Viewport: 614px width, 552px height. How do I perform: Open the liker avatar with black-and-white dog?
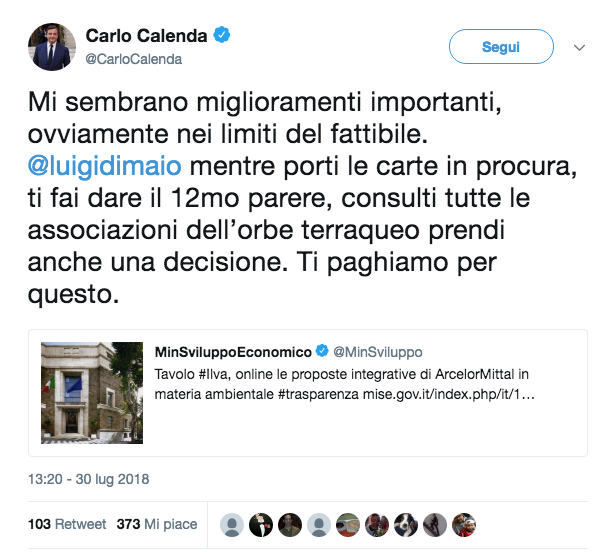click(x=406, y=525)
